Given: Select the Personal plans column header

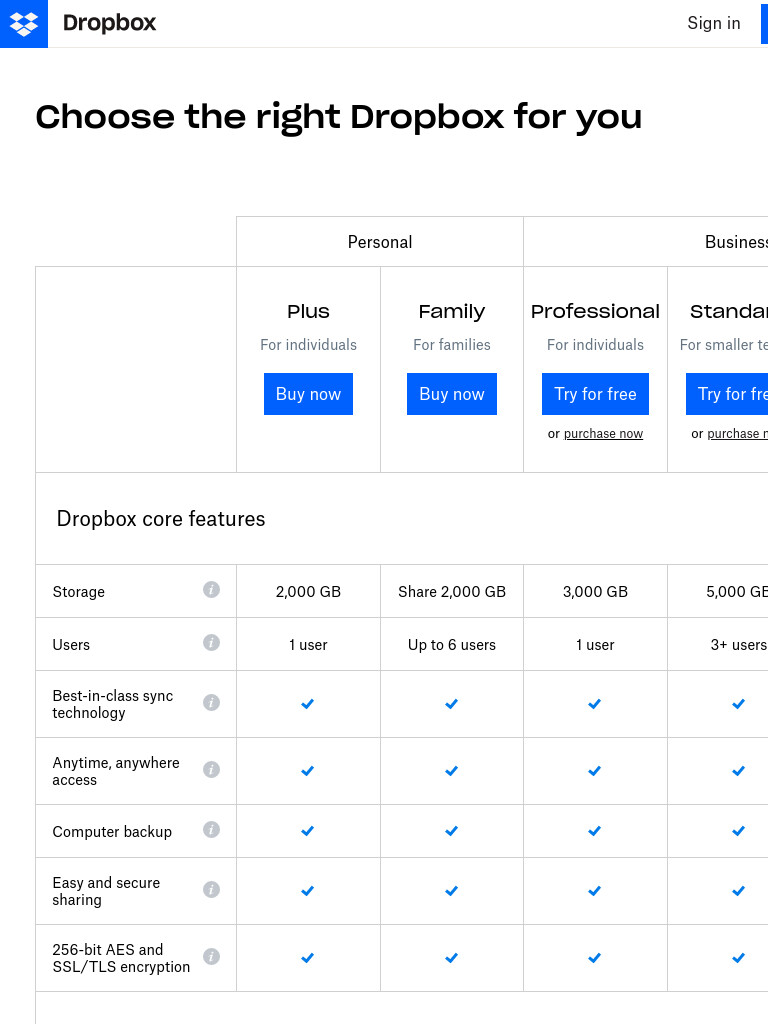Looking at the screenshot, I should coord(380,242).
